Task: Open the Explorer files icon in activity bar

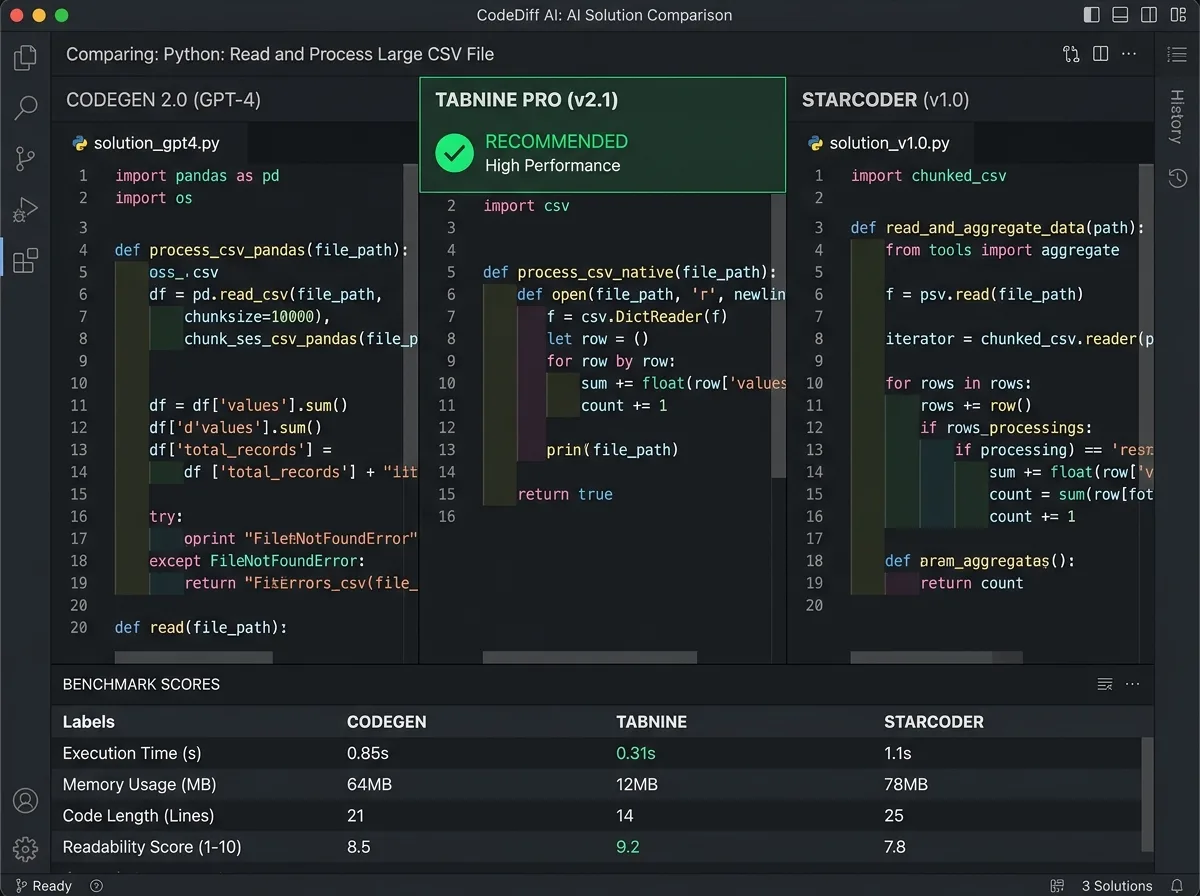Action: click(25, 57)
